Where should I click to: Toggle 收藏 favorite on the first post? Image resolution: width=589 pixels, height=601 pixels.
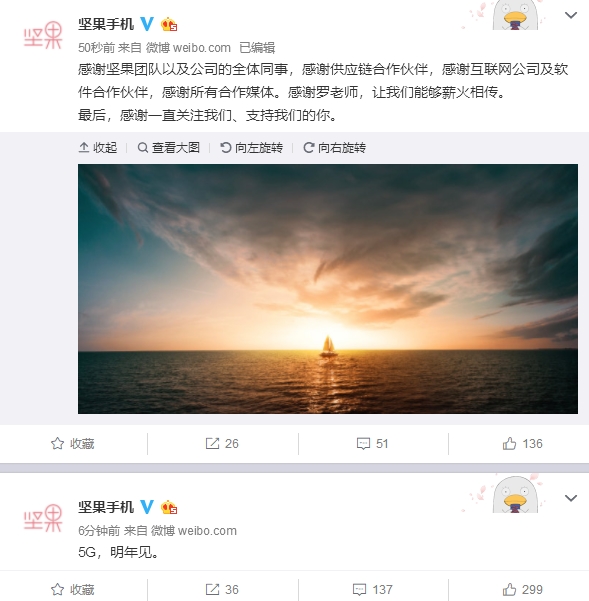click(72, 443)
